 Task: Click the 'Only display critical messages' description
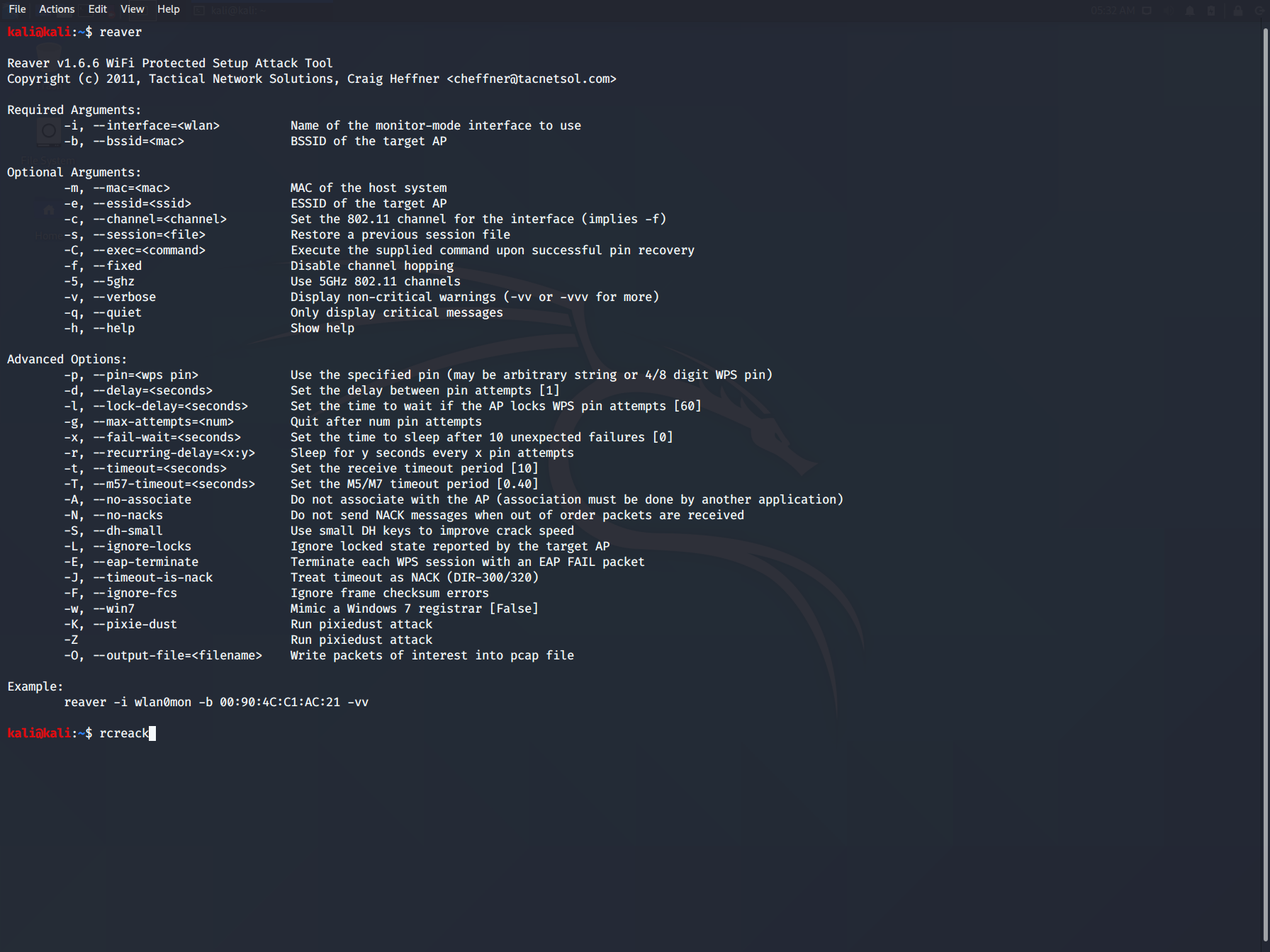pyautogui.click(x=397, y=312)
